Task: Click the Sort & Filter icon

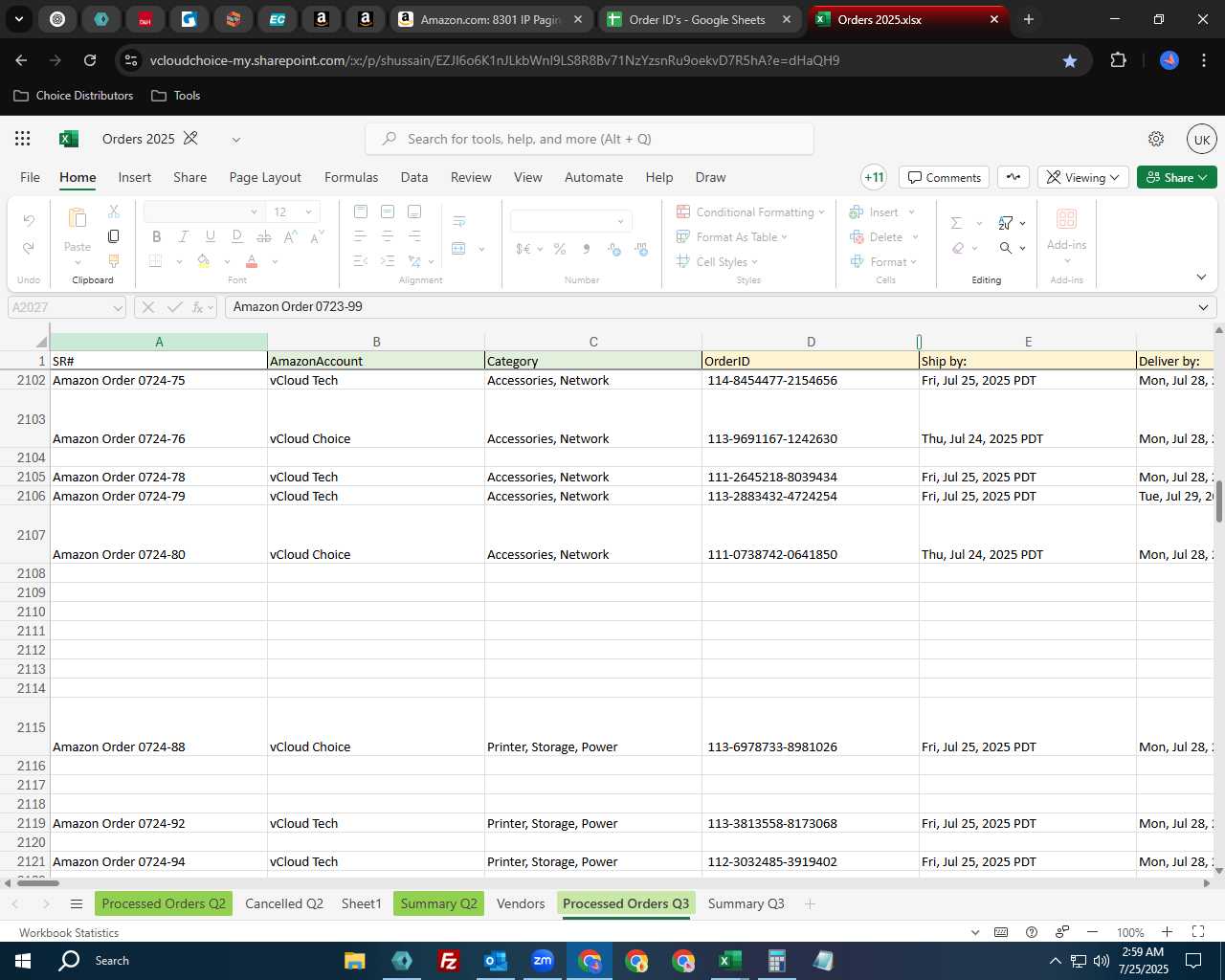Action: [1006, 223]
